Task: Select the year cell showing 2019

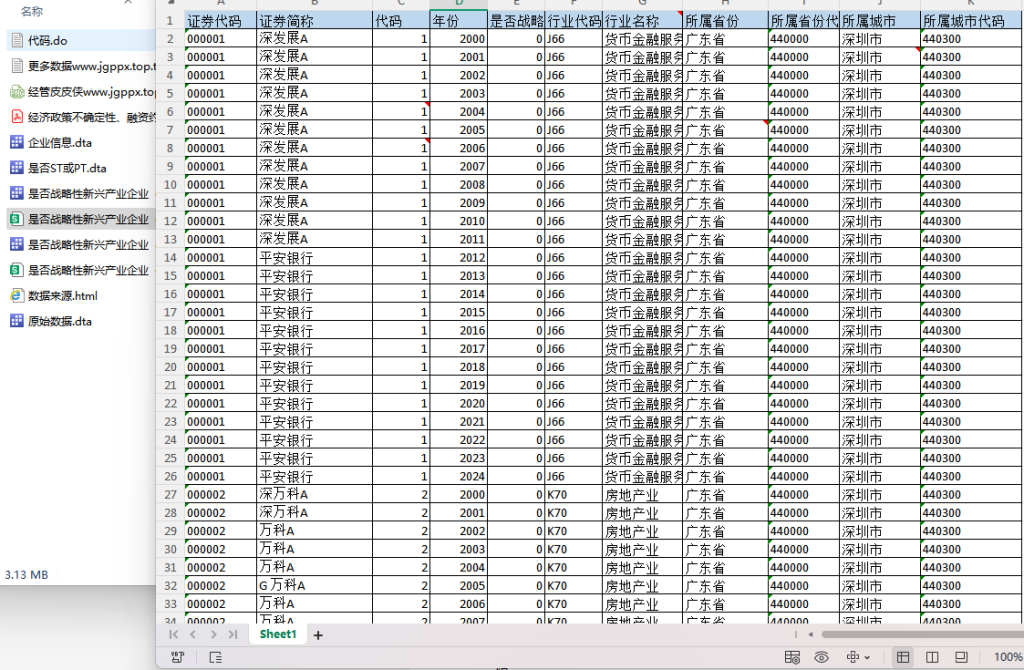Action: (x=458, y=385)
